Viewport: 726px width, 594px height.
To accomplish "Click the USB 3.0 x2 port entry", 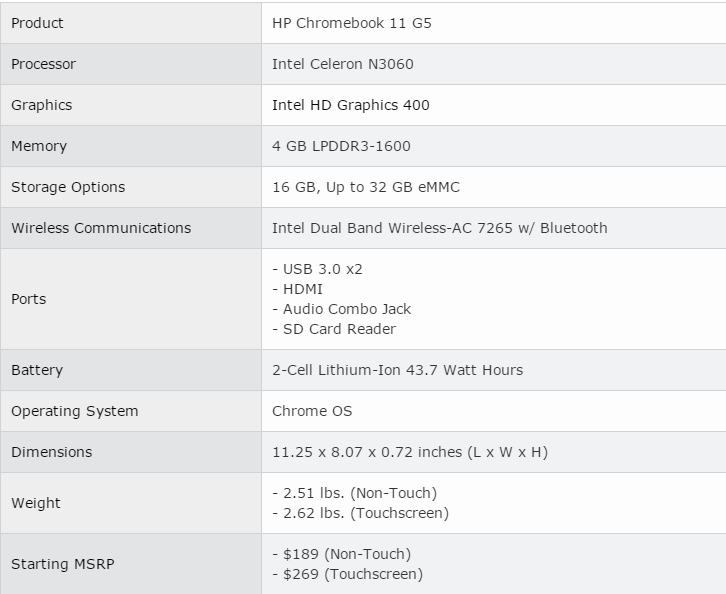I will coord(316,269).
